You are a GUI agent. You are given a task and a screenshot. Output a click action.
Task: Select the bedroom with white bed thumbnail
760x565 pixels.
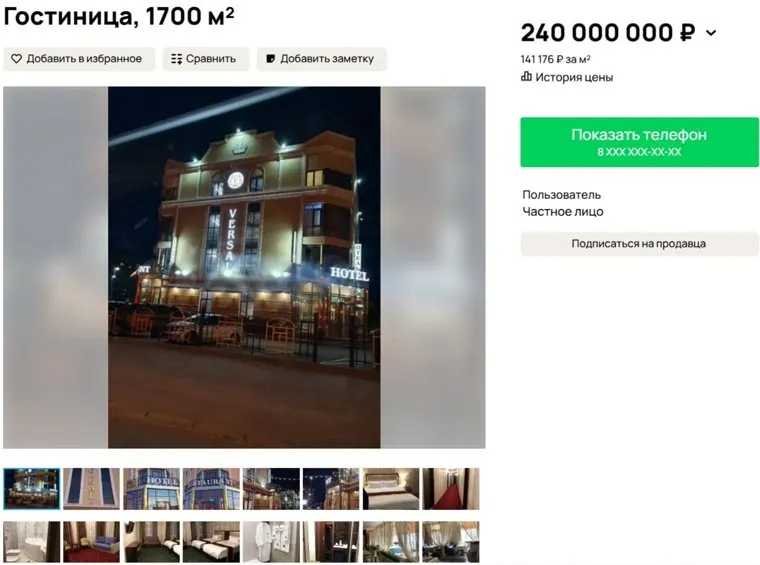point(391,488)
